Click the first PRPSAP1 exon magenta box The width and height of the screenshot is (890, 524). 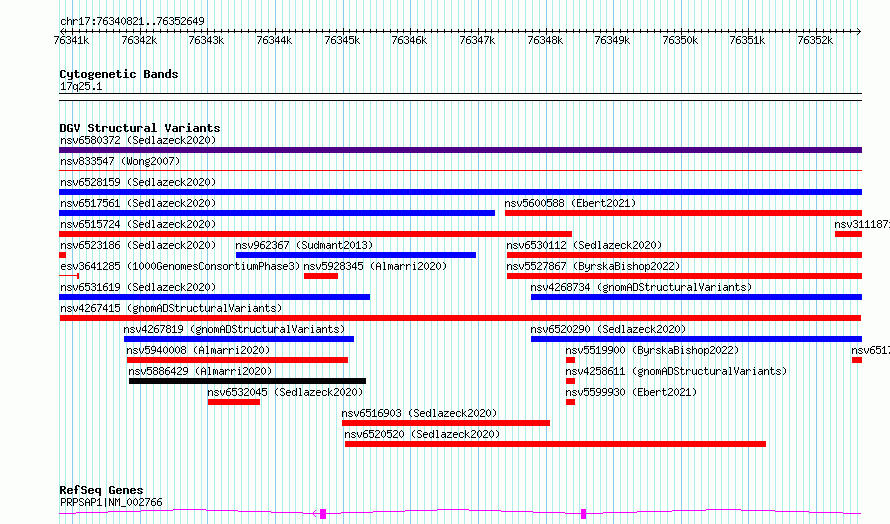click(x=323, y=514)
